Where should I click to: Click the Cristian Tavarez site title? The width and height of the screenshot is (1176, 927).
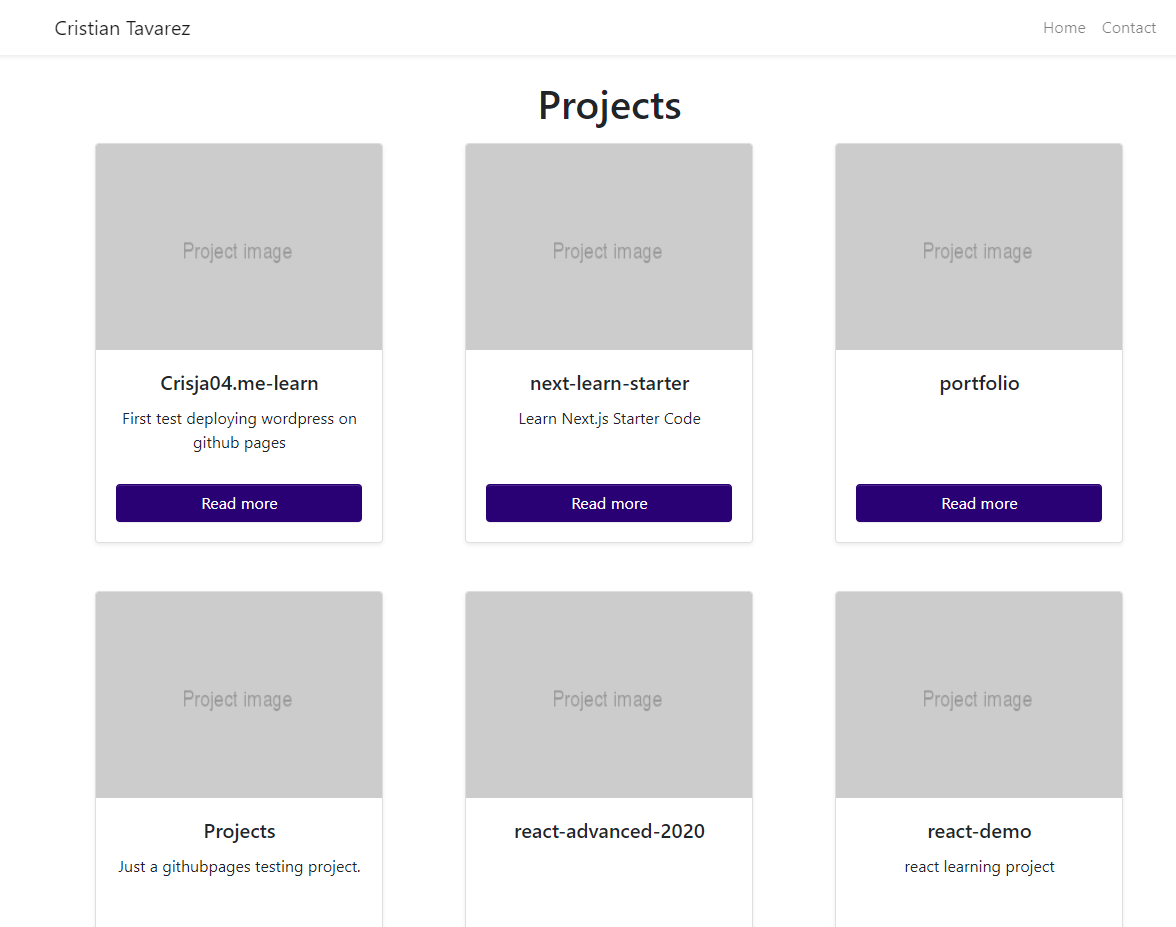(x=122, y=28)
